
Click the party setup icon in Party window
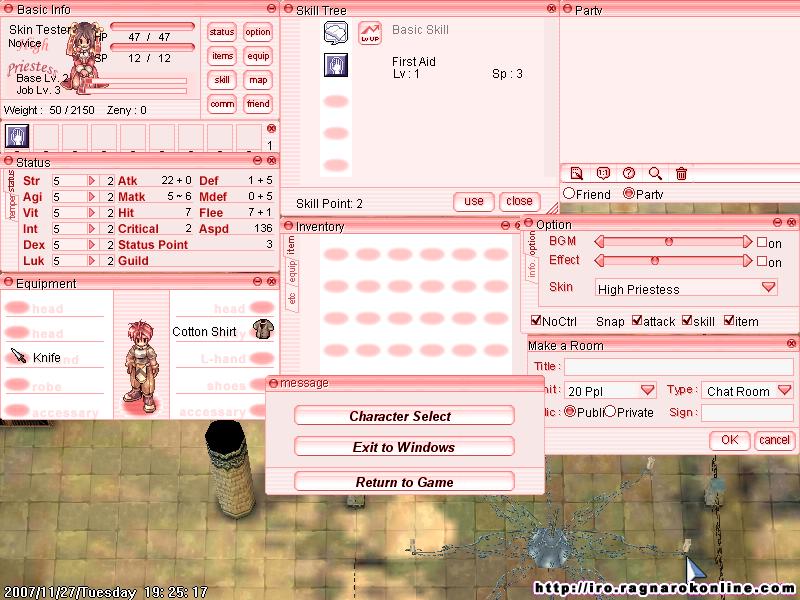pyautogui.click(x=577, y=173)
